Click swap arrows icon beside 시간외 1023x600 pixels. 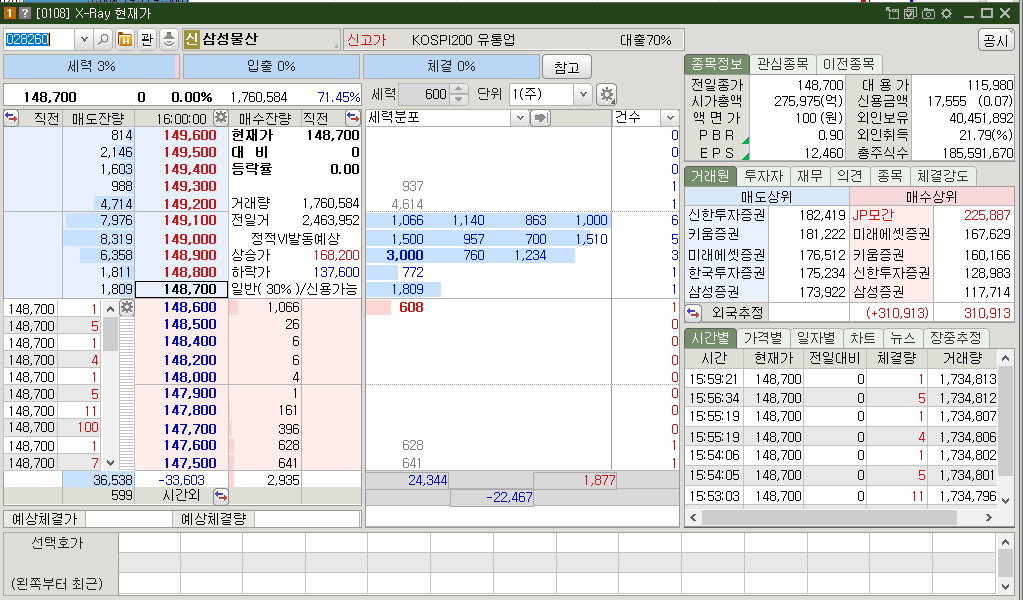point(221,496)
